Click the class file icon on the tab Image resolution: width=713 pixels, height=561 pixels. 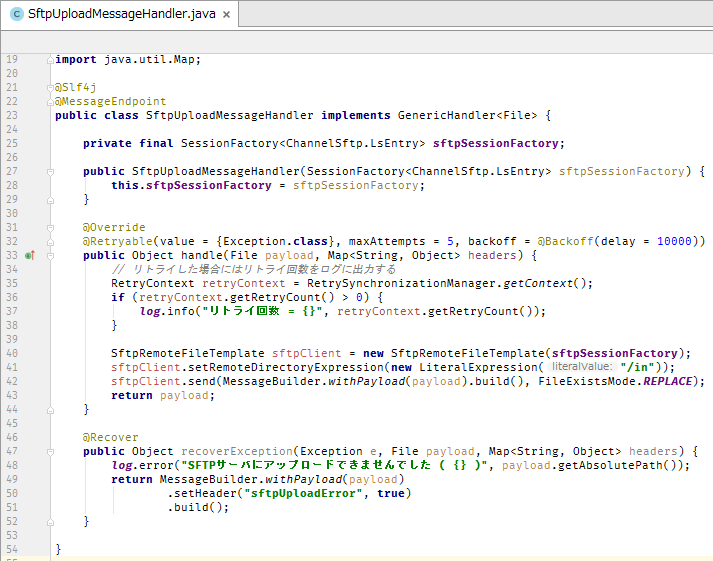click(x=17, y=14)
